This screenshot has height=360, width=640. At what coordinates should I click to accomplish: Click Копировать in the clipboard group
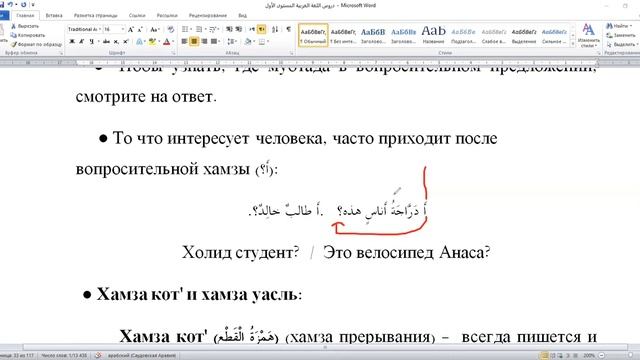tap(28, 35)
